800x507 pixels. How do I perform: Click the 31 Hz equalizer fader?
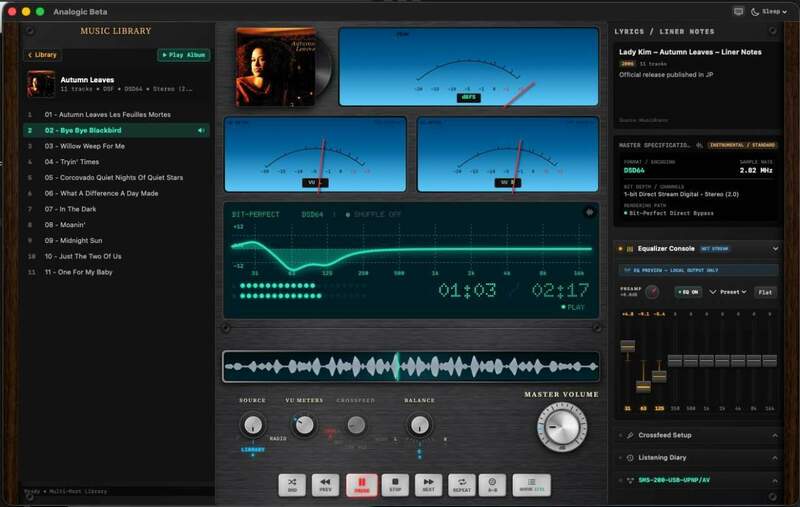(x=628, y=346)
